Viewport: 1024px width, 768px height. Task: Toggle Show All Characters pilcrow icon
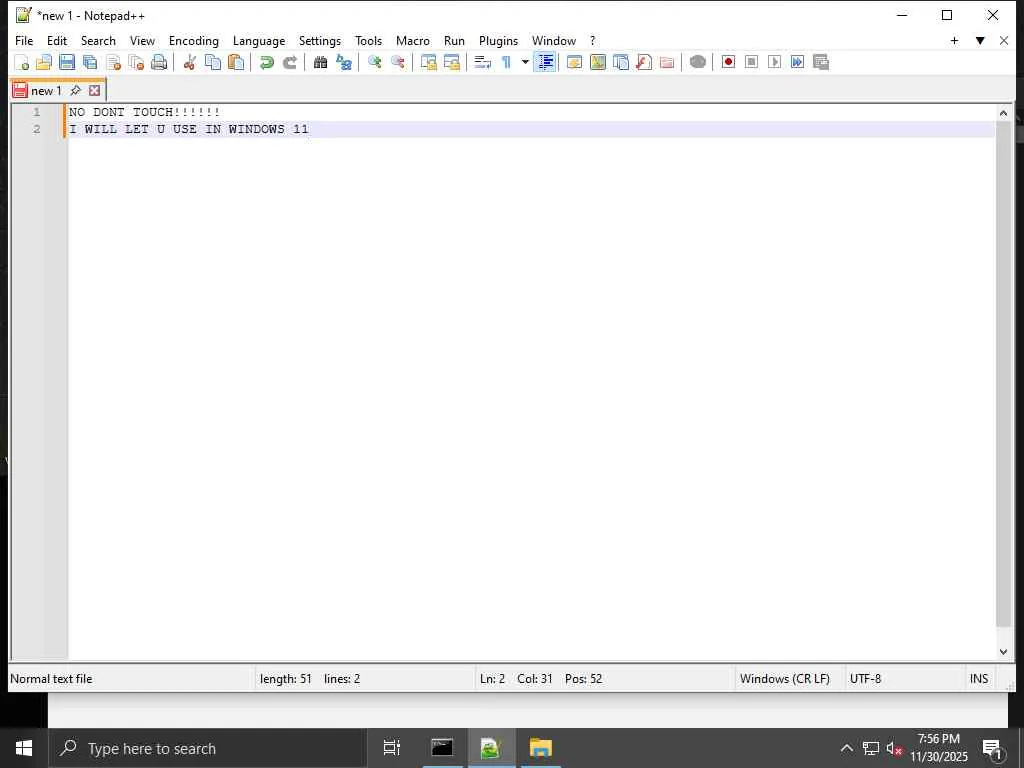pyautogui.click(x=505, y=62)
